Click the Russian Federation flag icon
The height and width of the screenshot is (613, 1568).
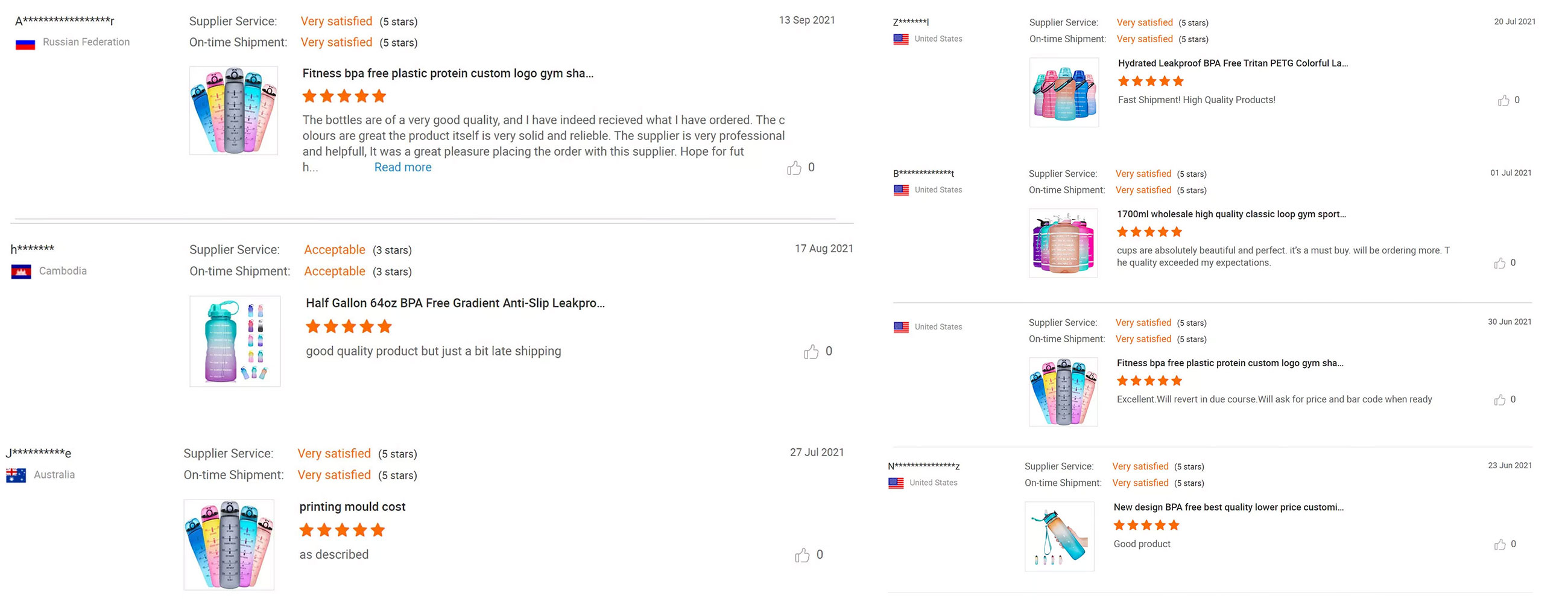(25, 43)
